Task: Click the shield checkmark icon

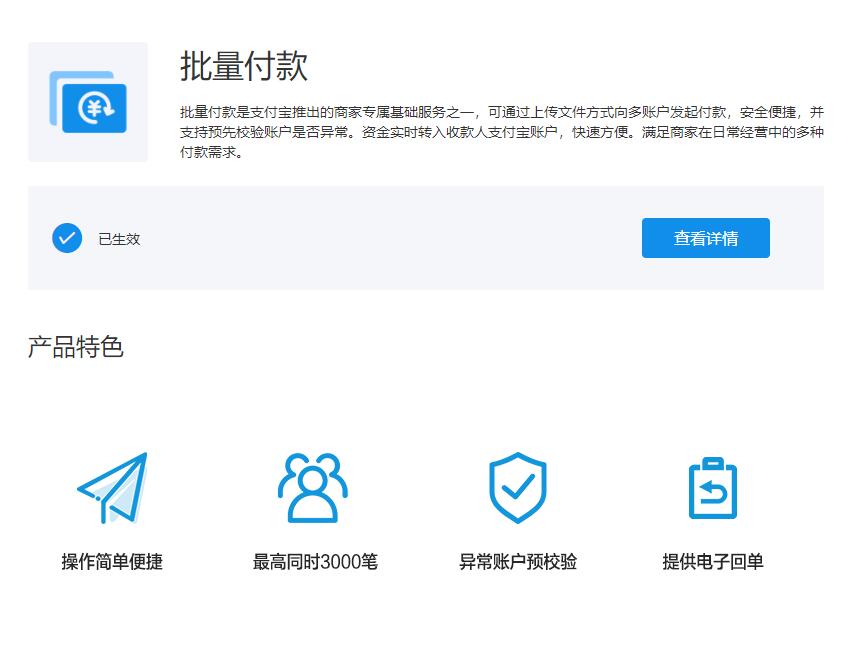Action: point(517,487)
